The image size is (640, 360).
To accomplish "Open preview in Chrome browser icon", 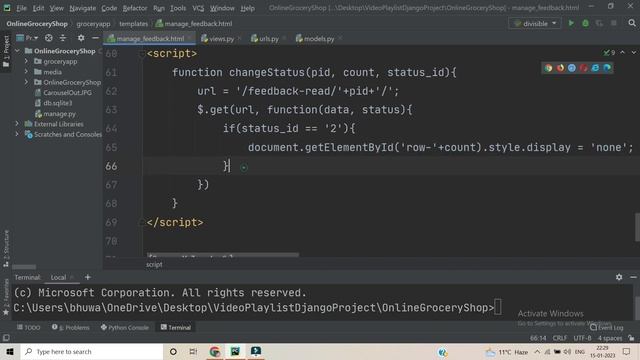I will (x=548, y=68).
